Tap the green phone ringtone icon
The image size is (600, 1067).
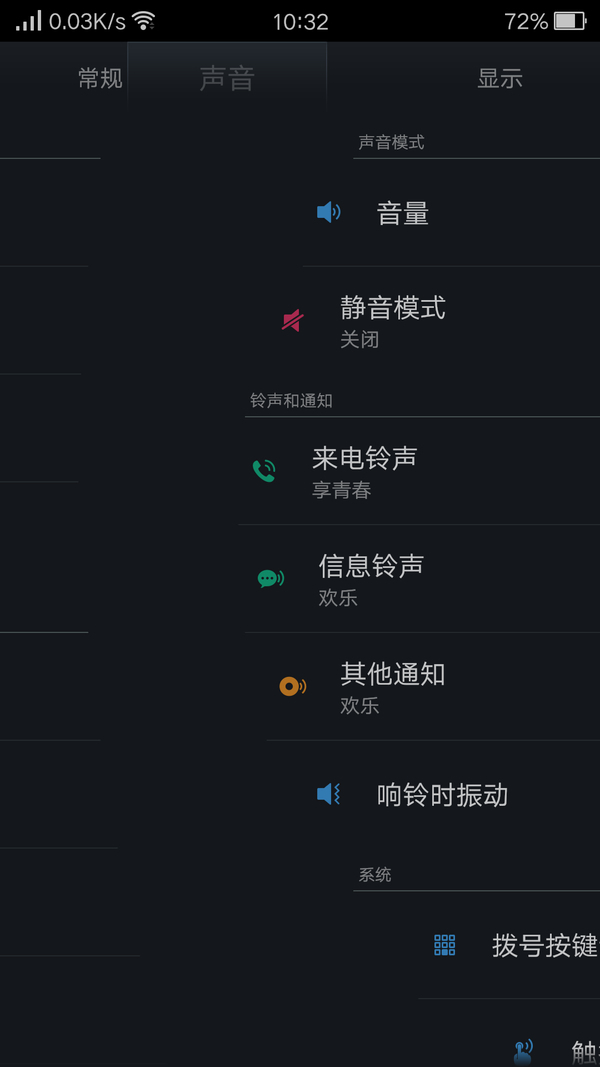tap(264, 470)
